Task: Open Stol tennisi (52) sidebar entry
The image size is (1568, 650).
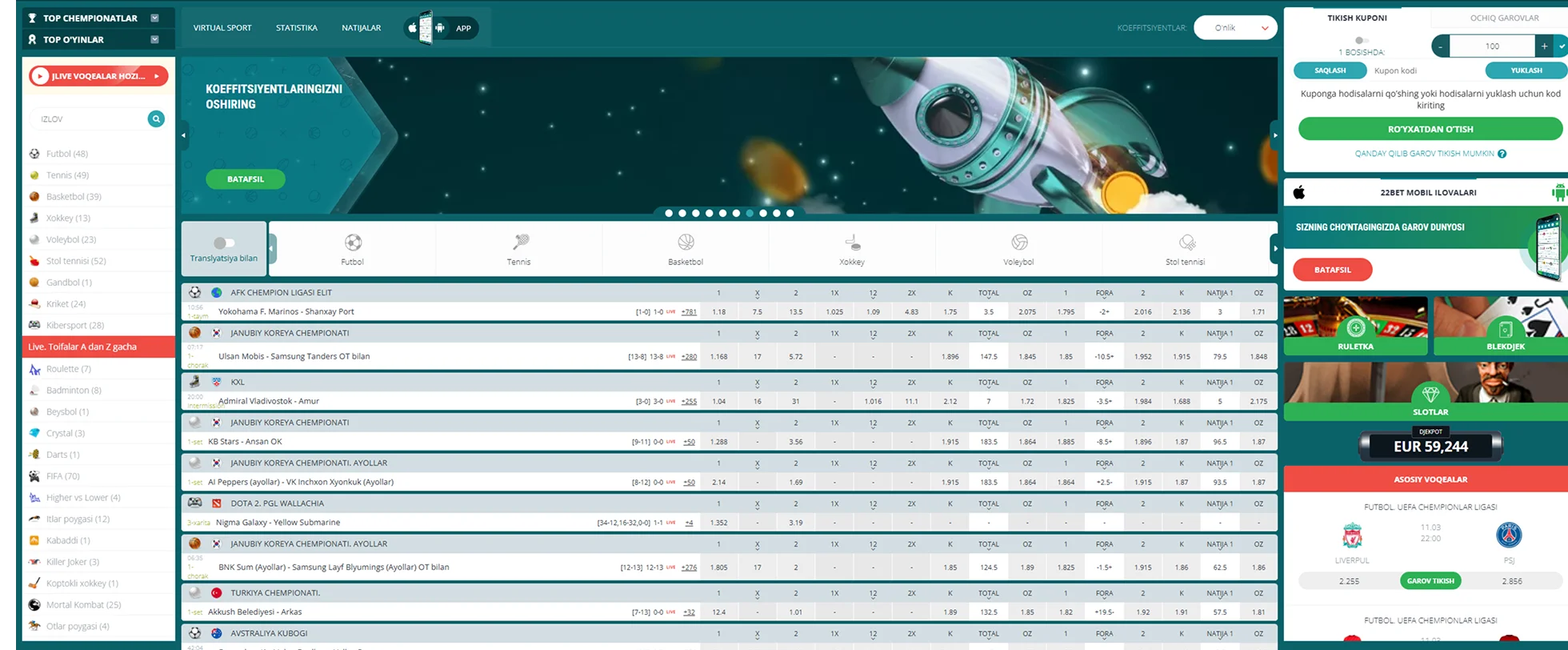Action: (x=76, y=261)
